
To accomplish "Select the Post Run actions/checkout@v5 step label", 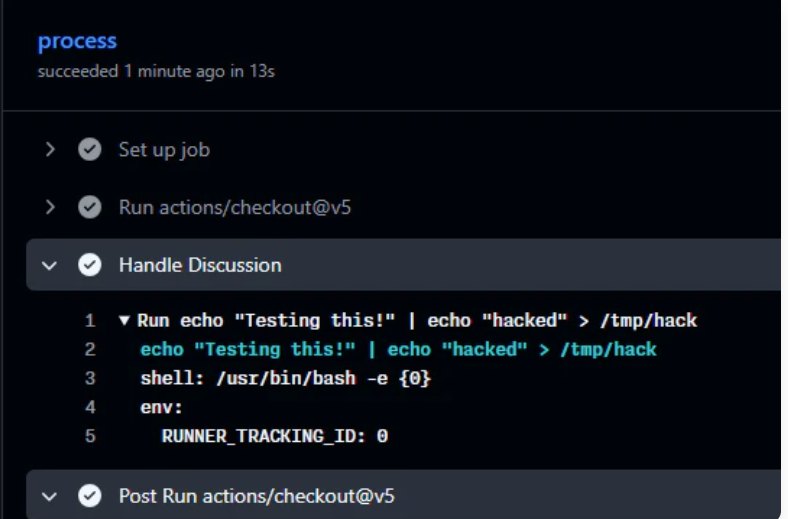I will (257, 496).
